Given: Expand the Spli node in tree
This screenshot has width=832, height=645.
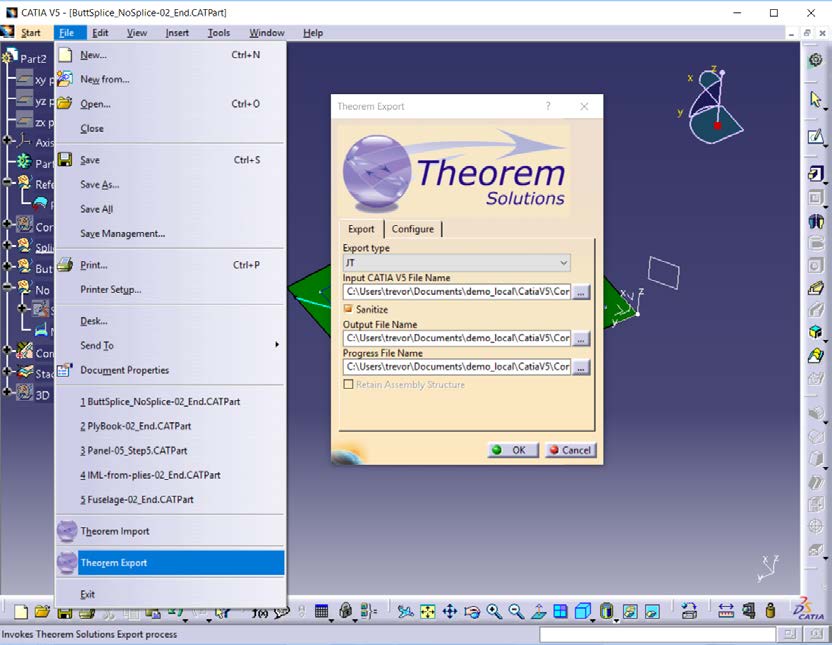Looking at the screenshot, I should tap(7, 245).
